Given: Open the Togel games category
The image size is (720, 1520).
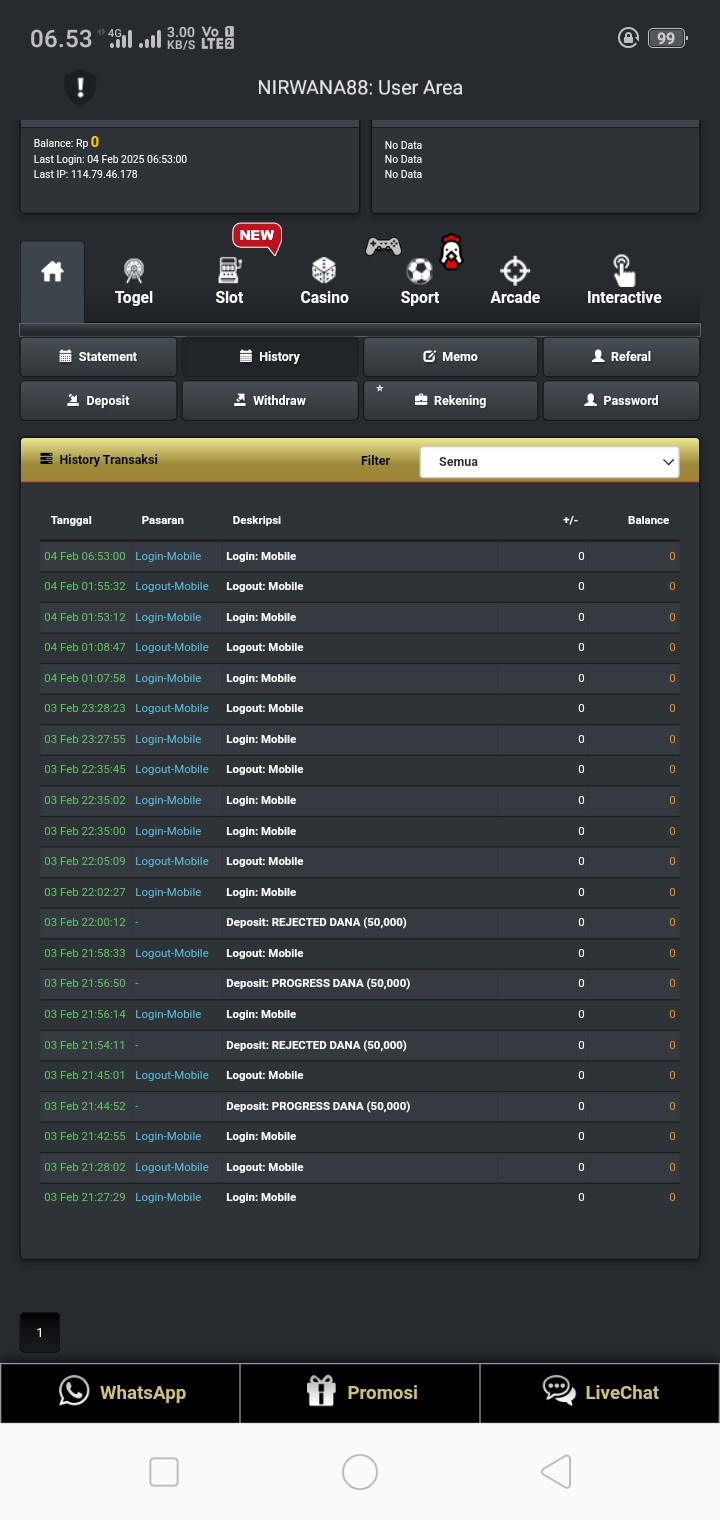Looking at the screenshot, I should point(134,282).
